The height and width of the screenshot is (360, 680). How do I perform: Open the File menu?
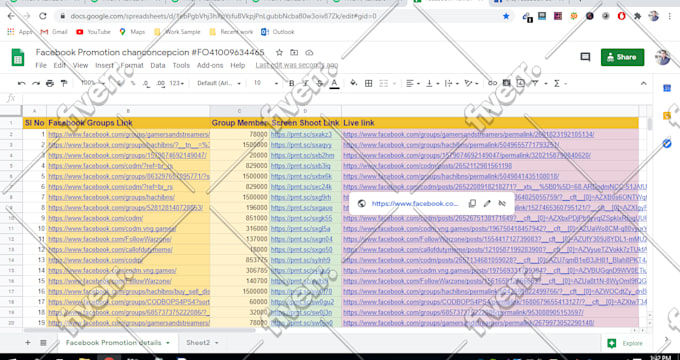pos(41,65)
